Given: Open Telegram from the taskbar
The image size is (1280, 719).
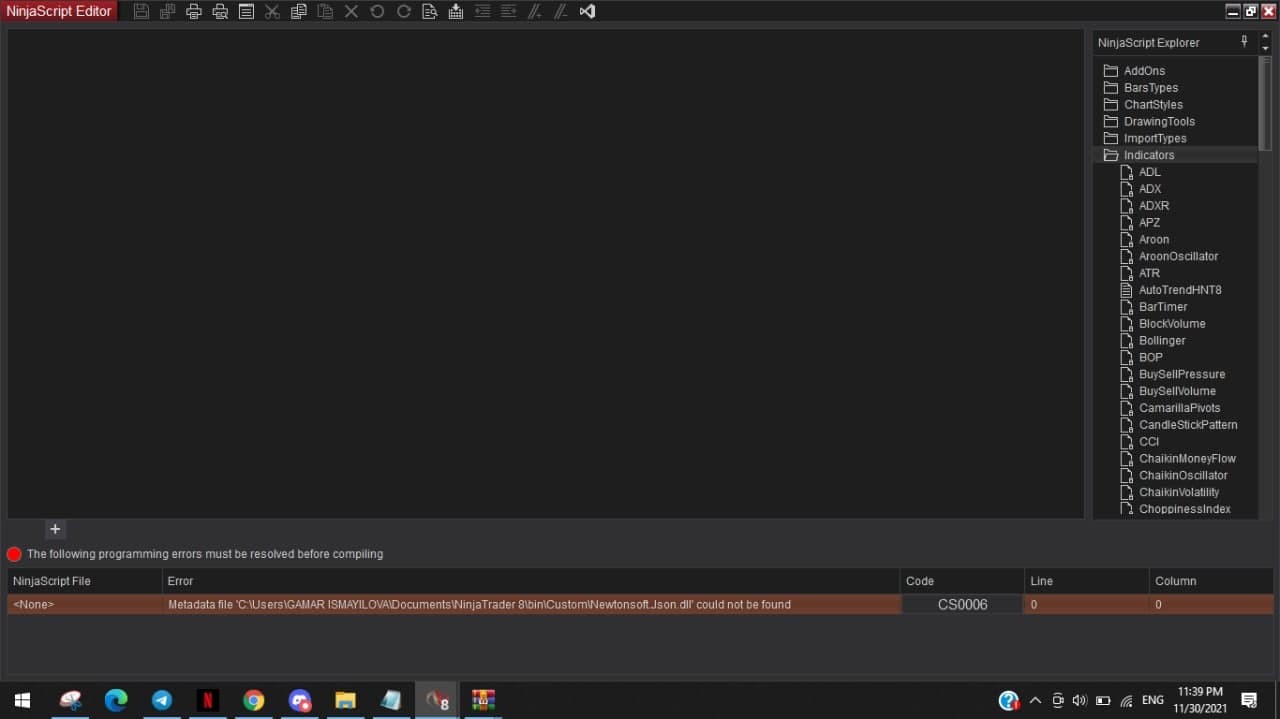Looking at the screenshot, I should point(162,700).
